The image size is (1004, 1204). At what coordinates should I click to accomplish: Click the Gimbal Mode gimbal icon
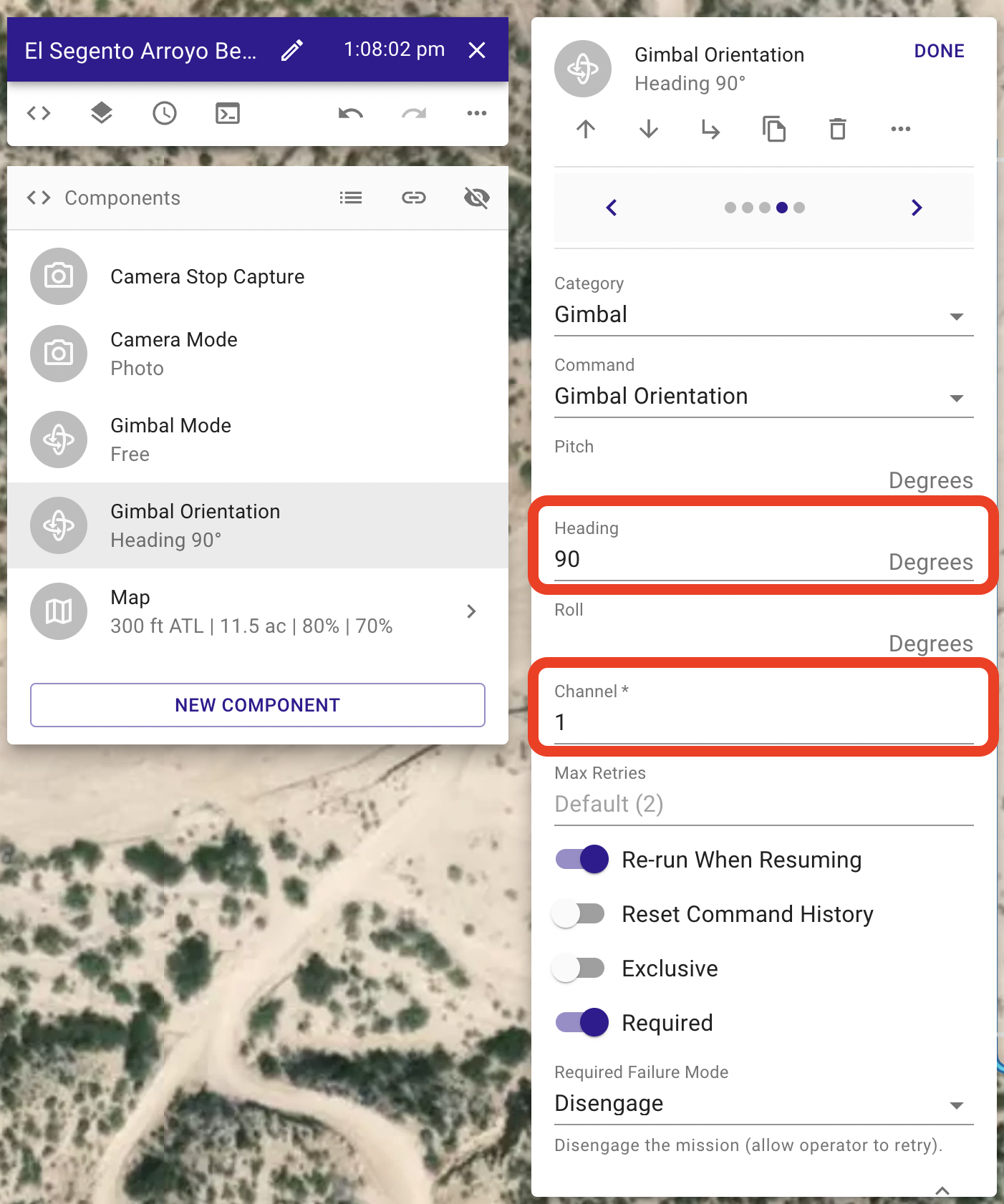pyautogui.click(x=59, y=440)
